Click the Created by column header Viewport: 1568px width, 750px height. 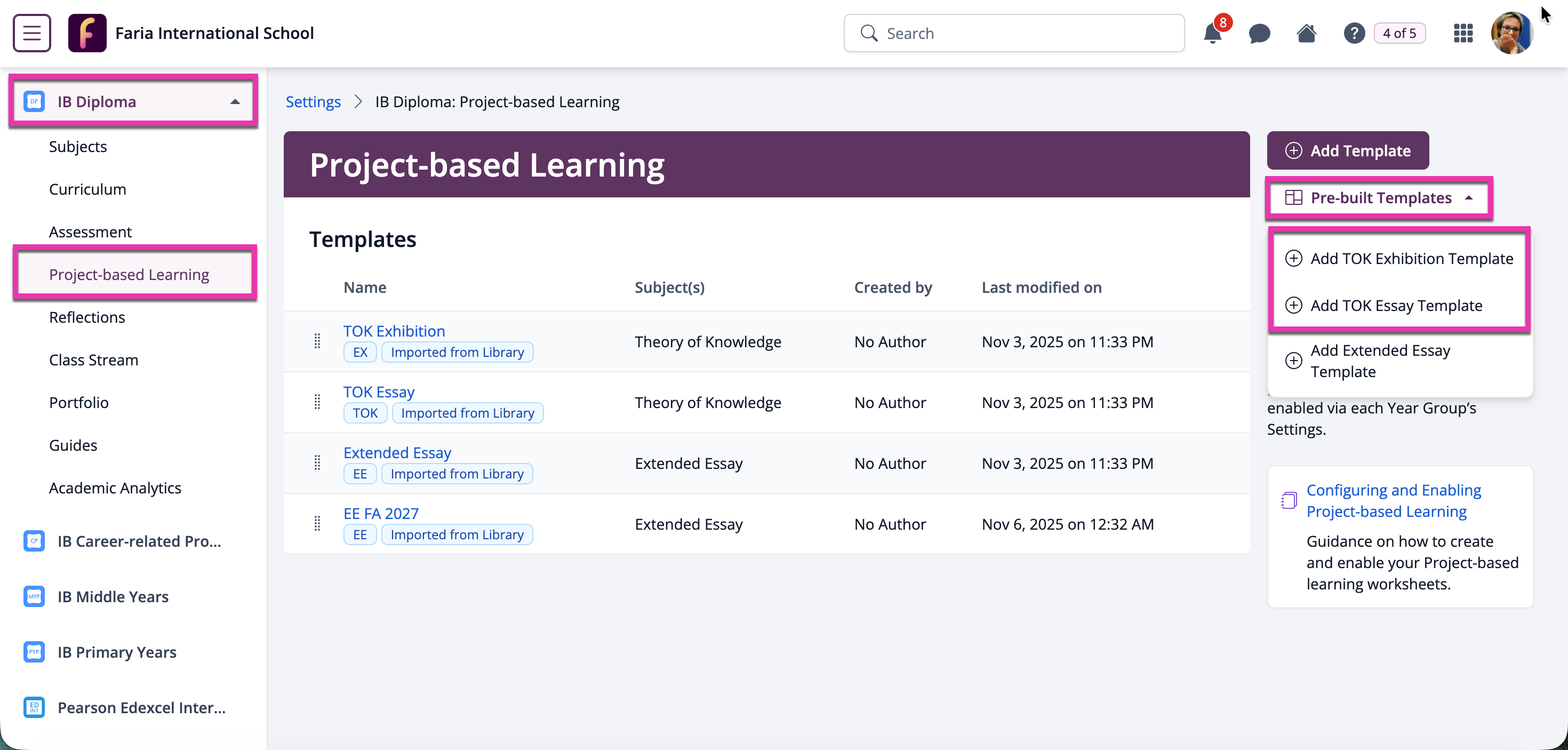893,288
